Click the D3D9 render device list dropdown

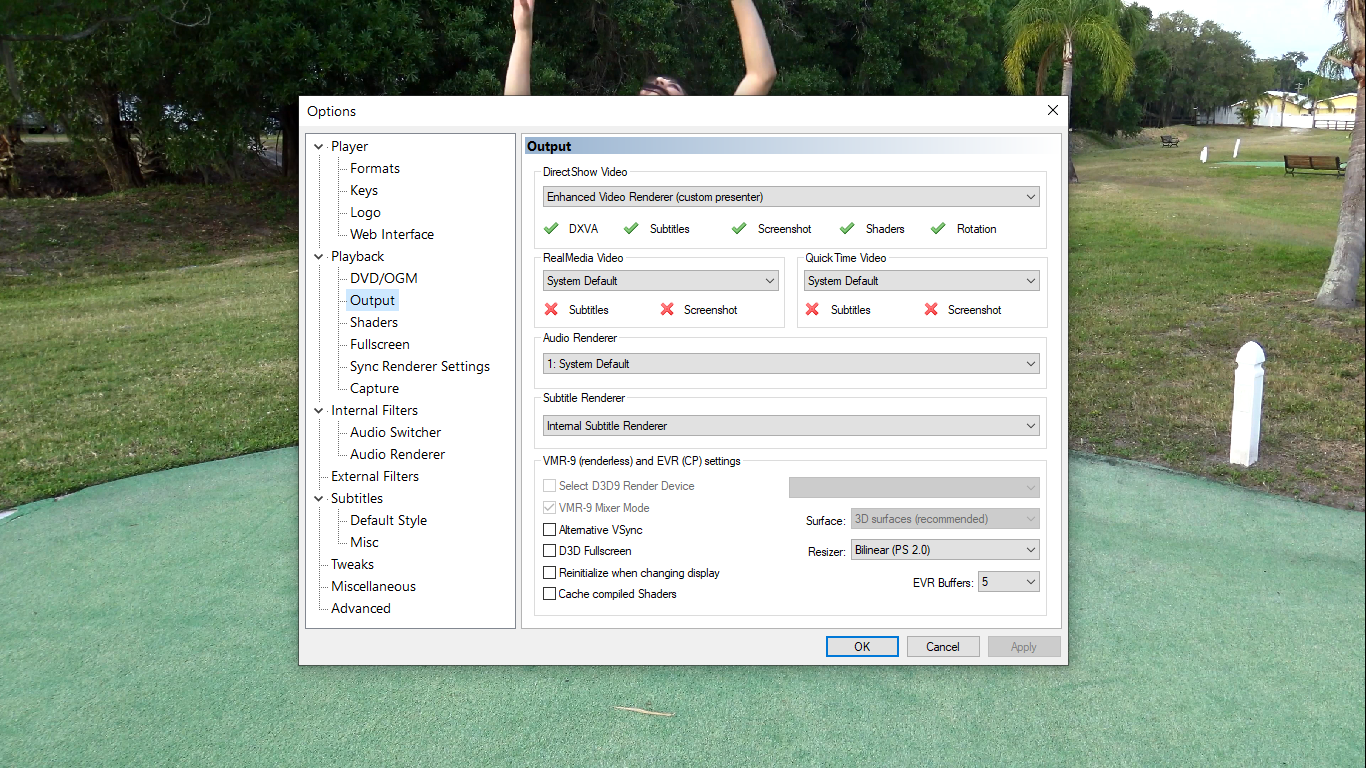click(914, 487)
